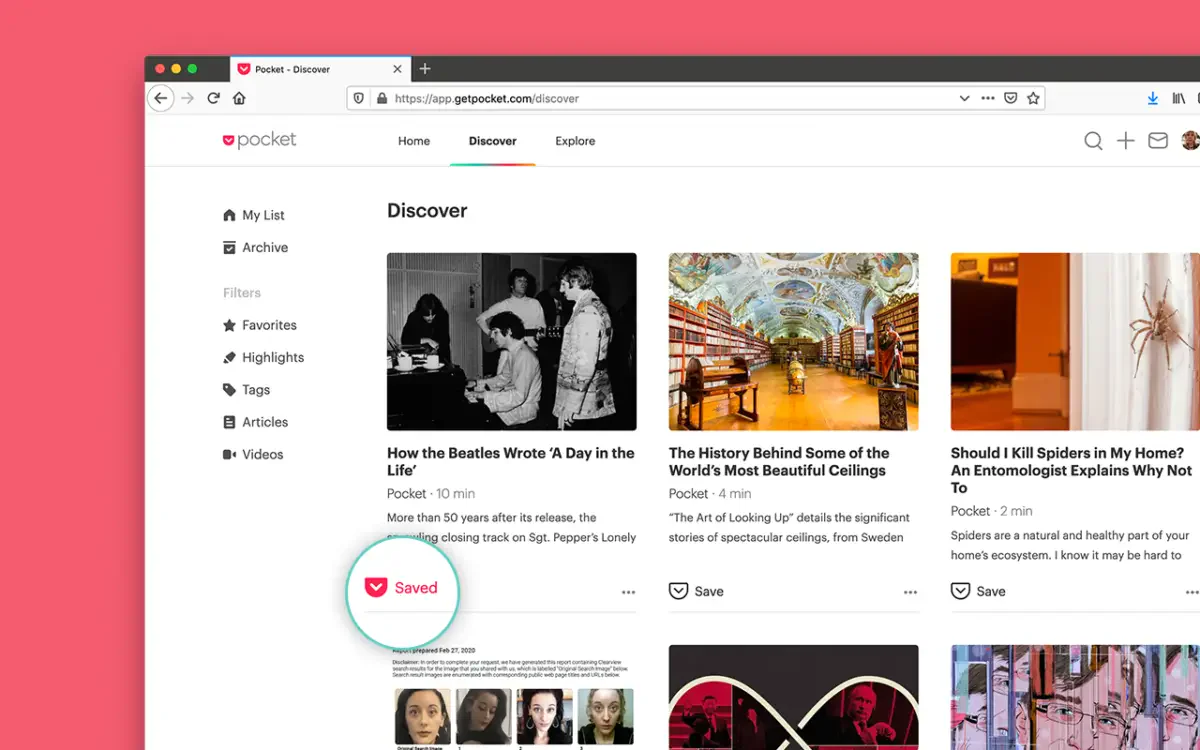Open My List in the sidebar
Viewport: 1200px width, 750px height.
point(254,215)
